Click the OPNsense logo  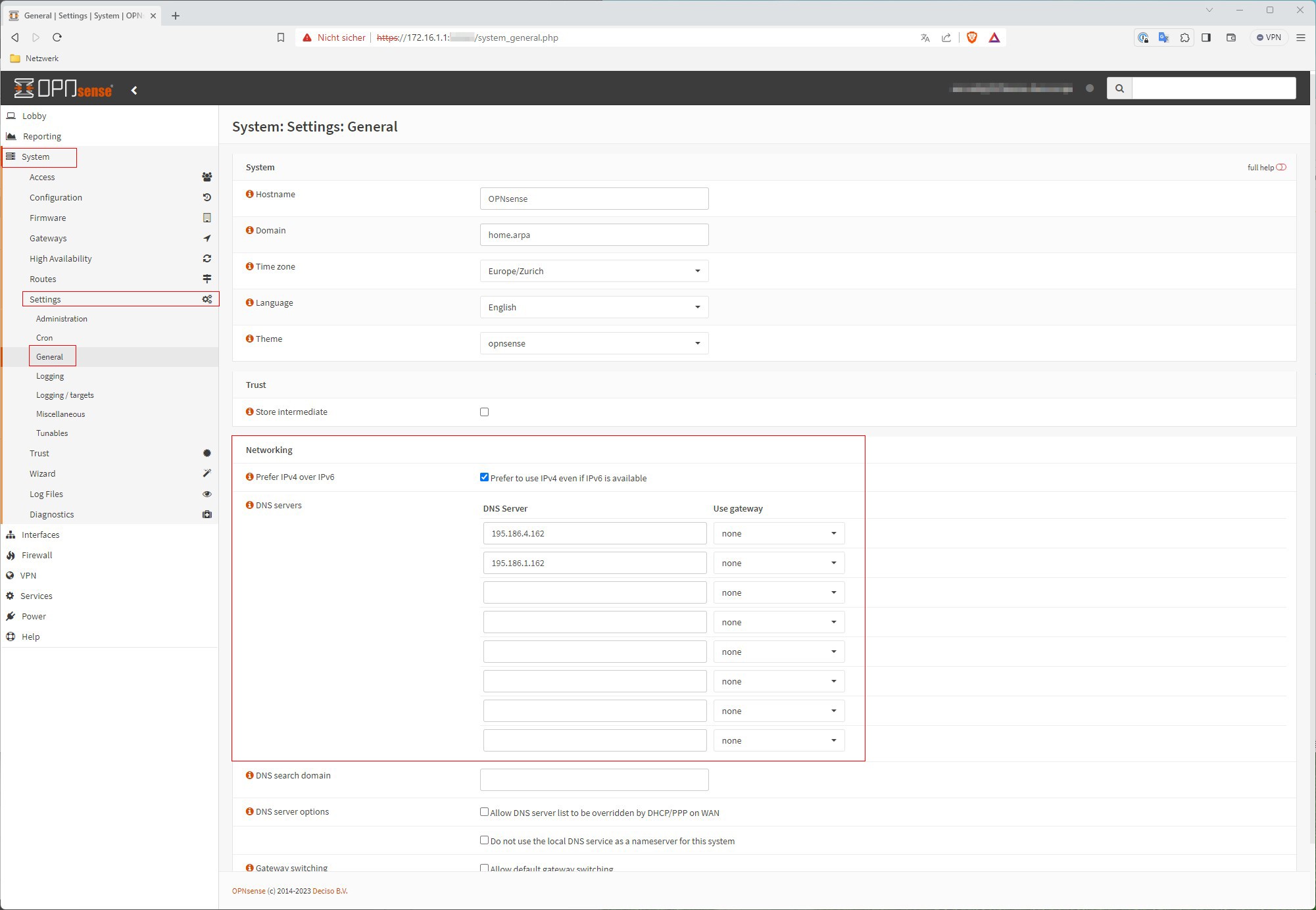[64, 88]
